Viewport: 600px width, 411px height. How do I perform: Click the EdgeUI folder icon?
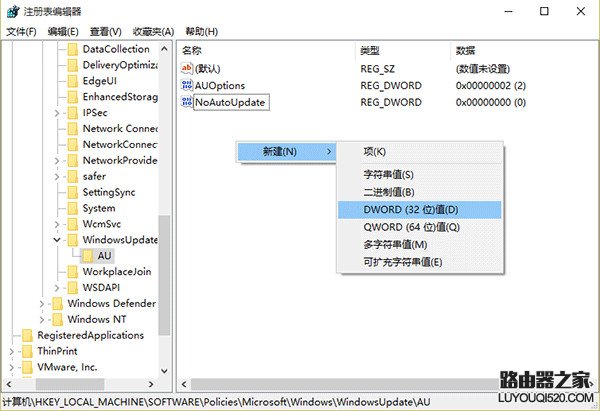coord(72,82)
